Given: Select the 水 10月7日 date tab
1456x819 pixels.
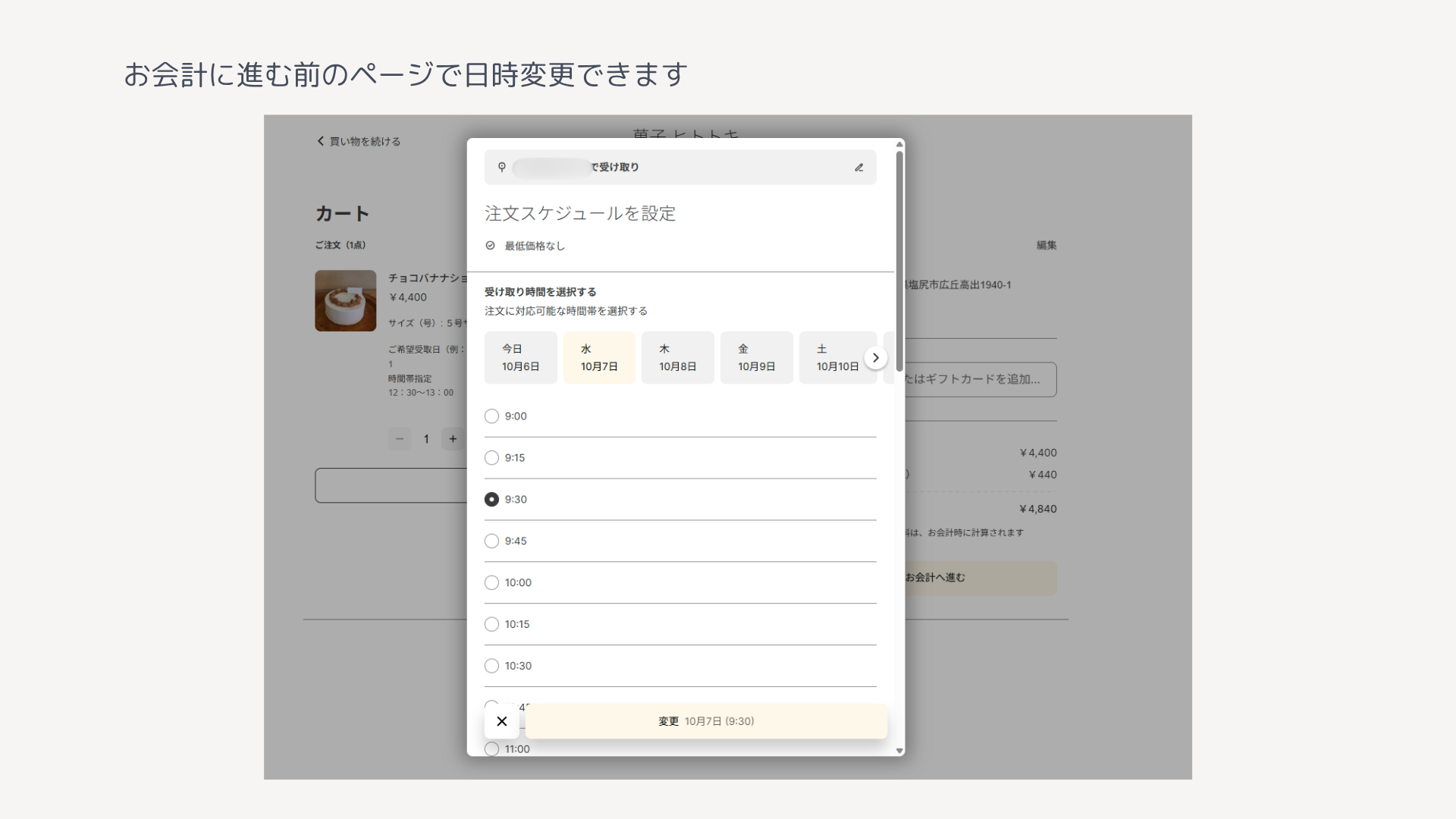Looking at the screenshot, I should (599, 358).
